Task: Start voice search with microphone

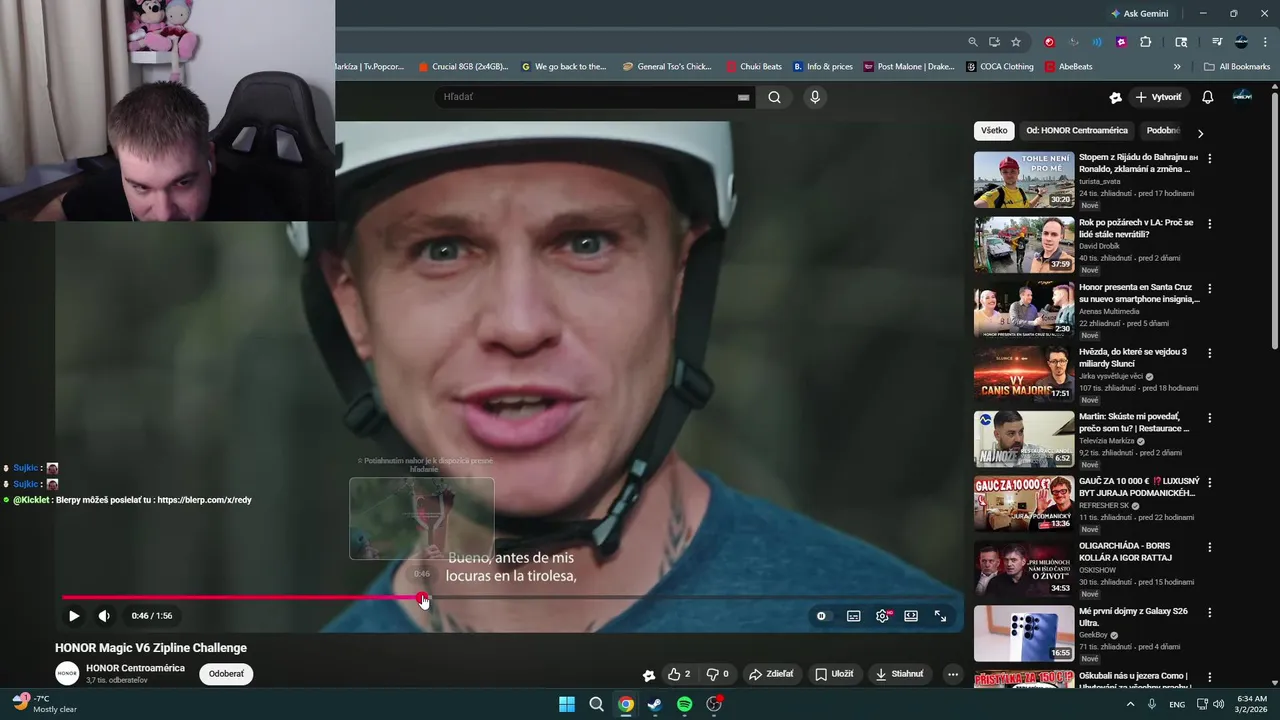Action: 815,97
